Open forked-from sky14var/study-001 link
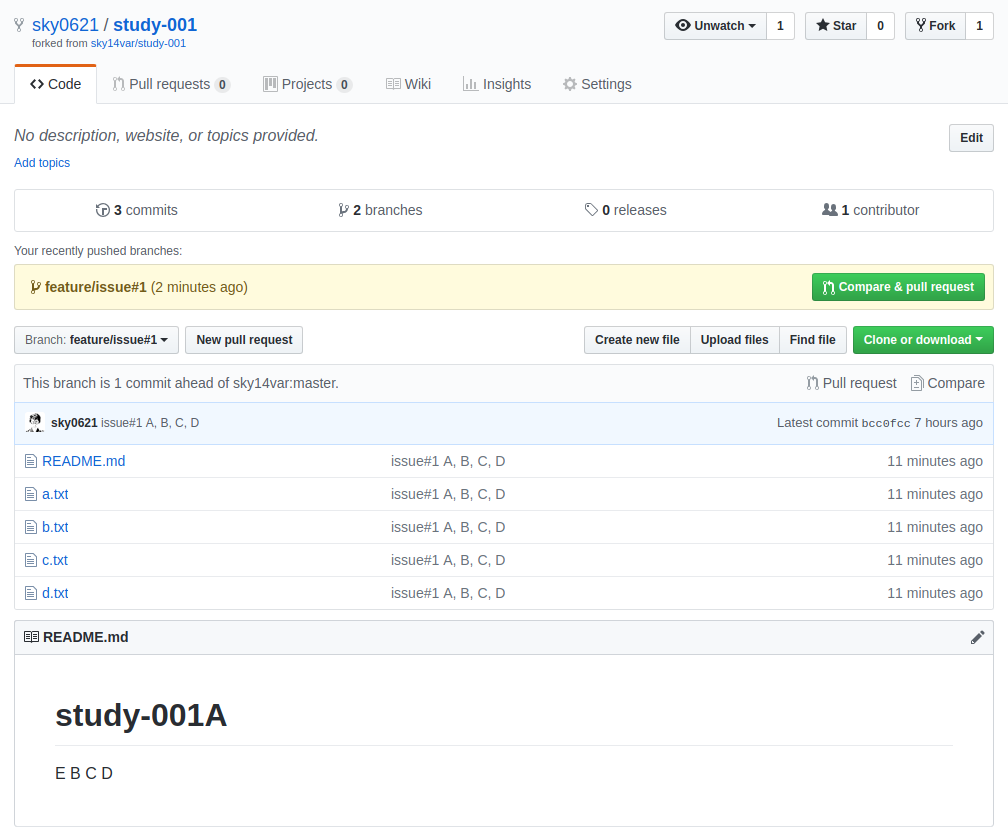 pos(138,44)
